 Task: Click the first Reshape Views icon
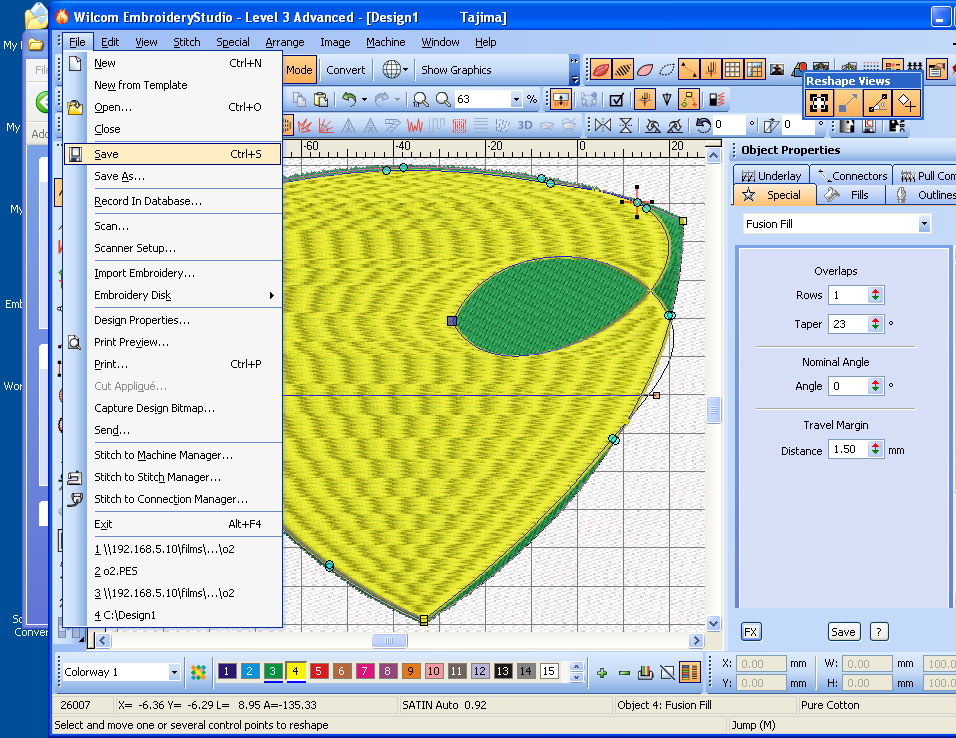click(x=819, y=102)
